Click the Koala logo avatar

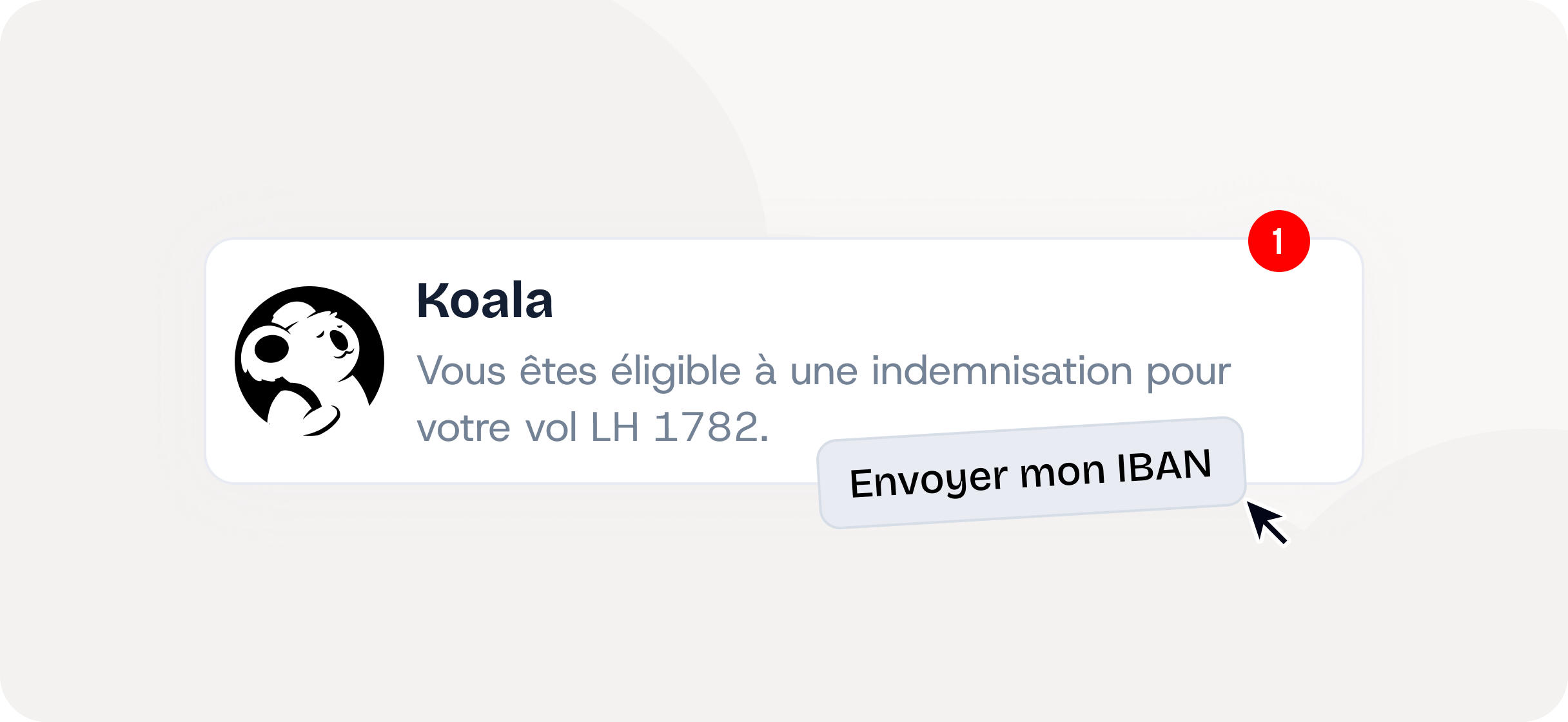point(309,361)
